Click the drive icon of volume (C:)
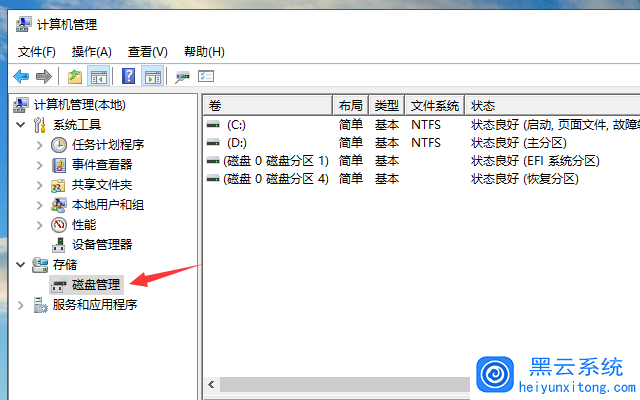640x400 pixels. pos(213,124)
